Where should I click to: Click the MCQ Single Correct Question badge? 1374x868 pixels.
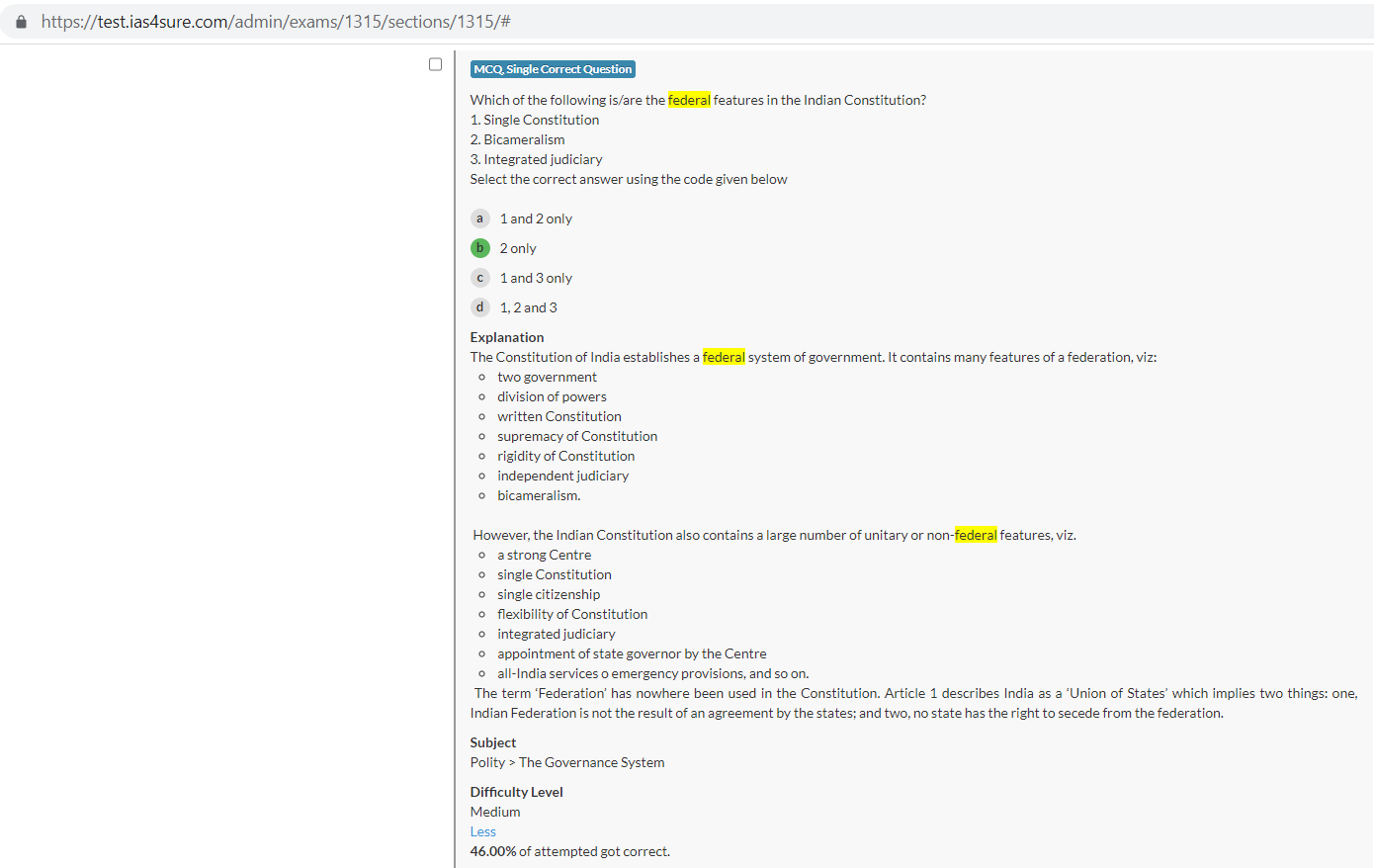(553, 69)
